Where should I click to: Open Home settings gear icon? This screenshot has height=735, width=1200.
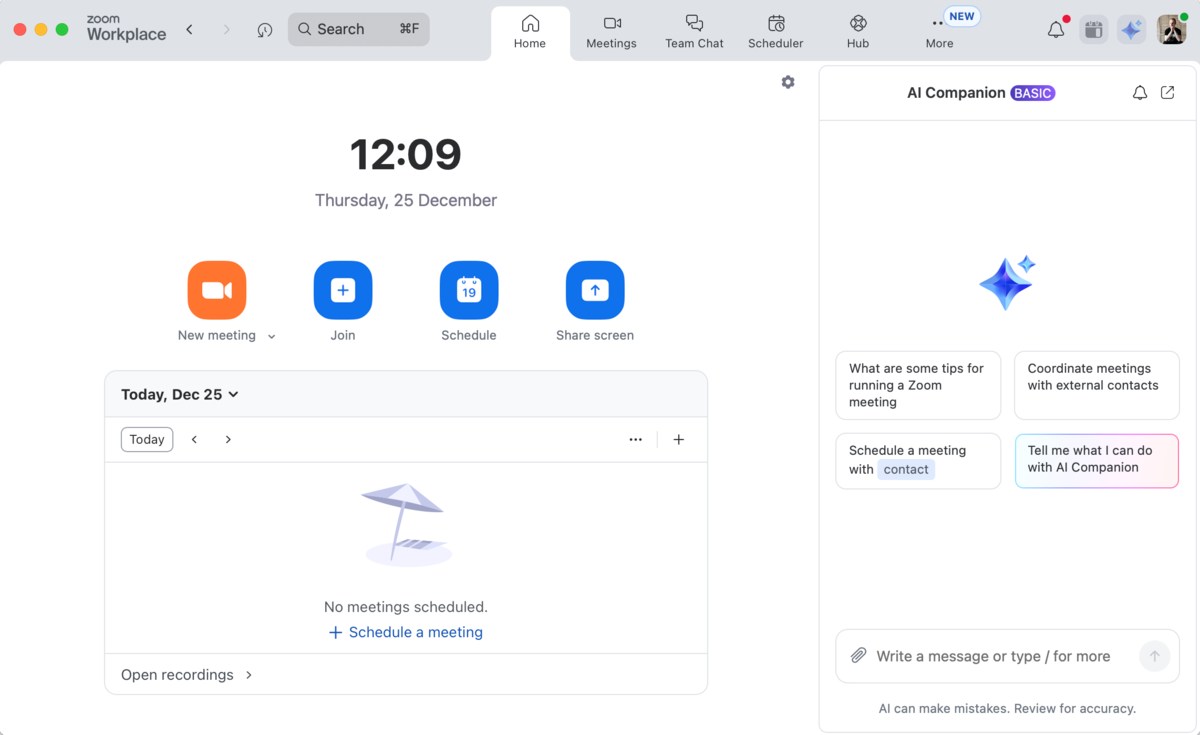(788, 82)
